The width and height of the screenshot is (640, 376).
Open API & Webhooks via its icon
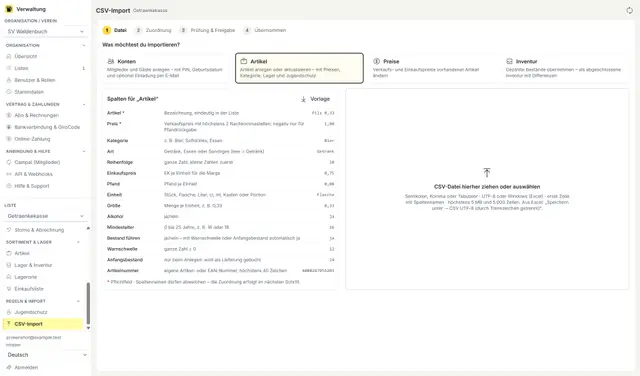click(x=9, y=174)
